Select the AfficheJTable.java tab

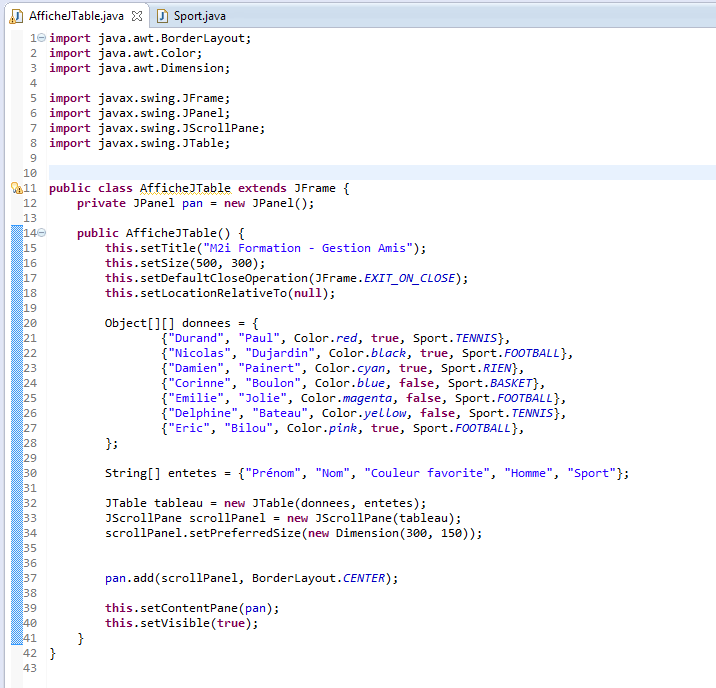pos(75,15)
